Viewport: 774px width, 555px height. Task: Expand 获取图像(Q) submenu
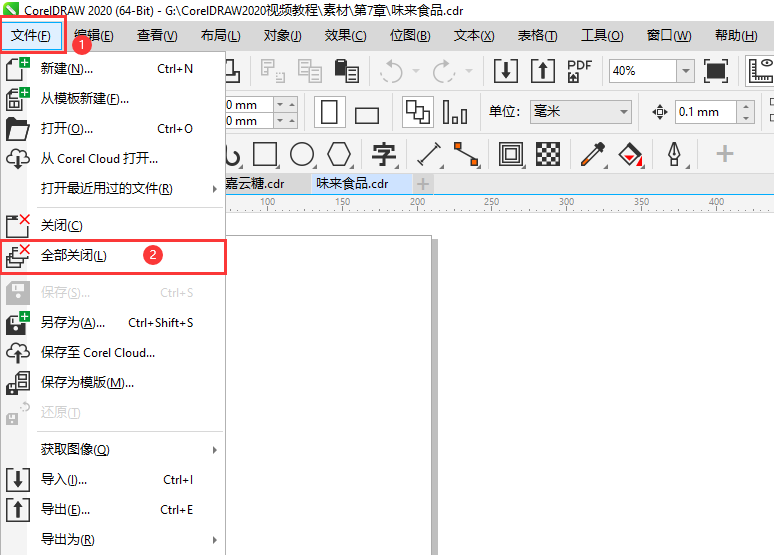pos(113,450)
